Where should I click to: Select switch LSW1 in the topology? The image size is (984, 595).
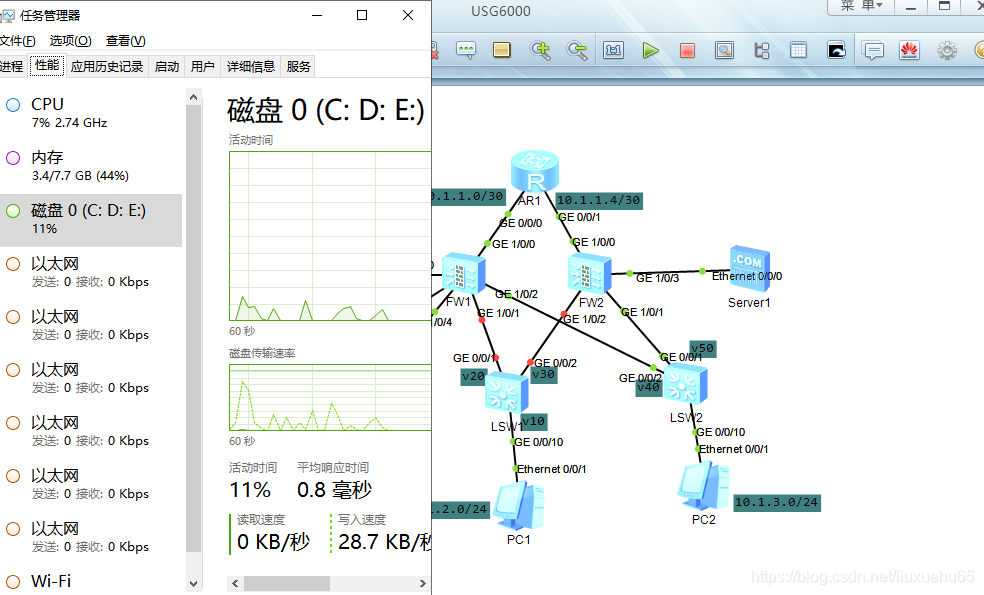[x=506, y=393]
